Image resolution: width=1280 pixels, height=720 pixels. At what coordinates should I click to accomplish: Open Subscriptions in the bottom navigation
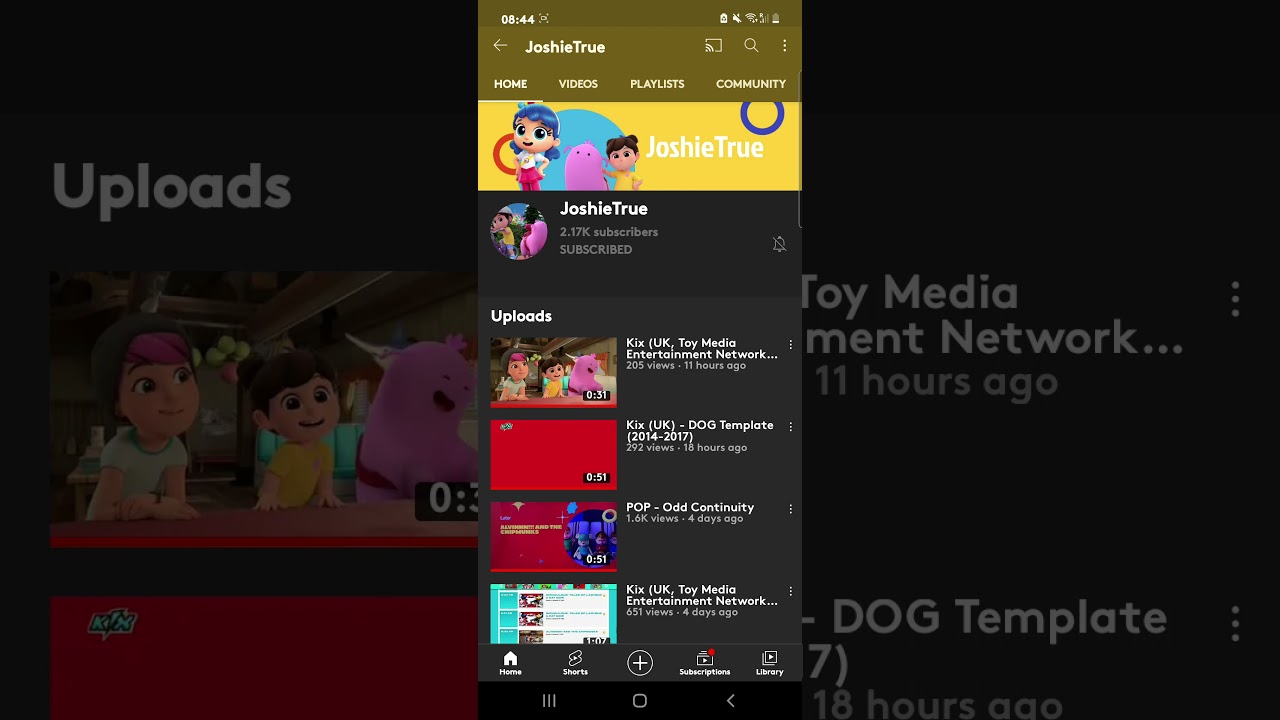point(705,663)
